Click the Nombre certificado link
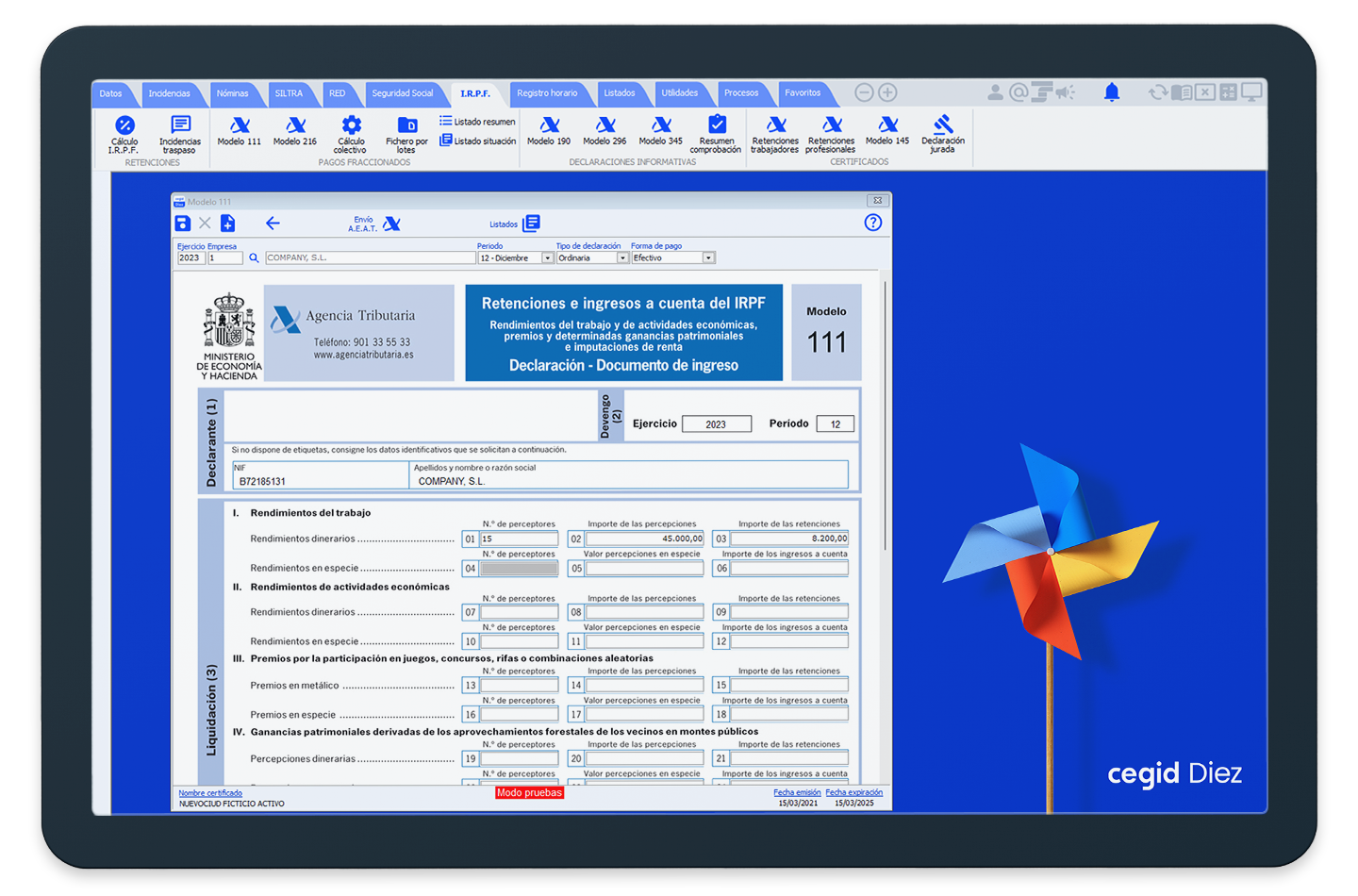Screen dimensions: 1358x896 click(210, 793)
